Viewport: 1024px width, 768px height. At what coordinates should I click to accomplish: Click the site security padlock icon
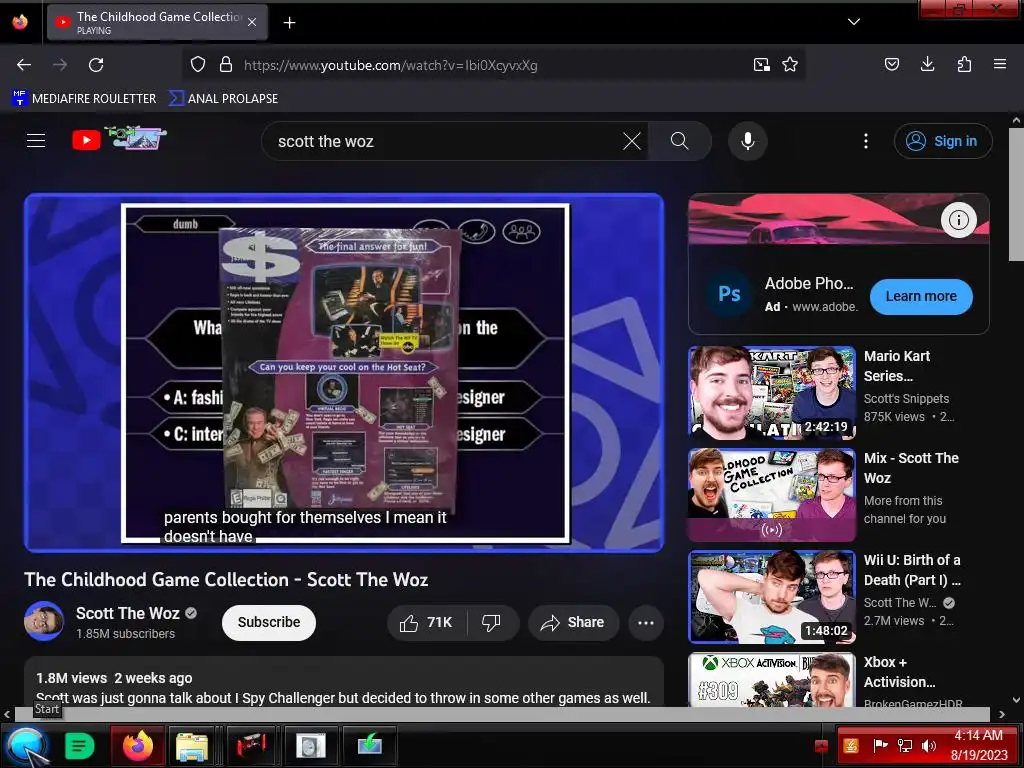[226, 65]
